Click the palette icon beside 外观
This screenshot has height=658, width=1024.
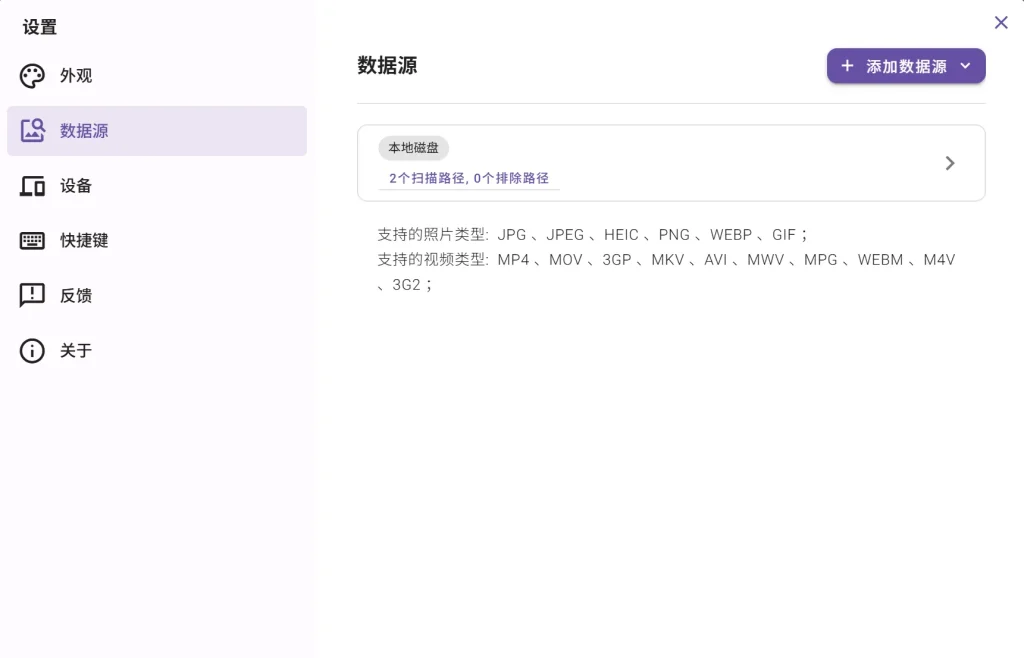point(33,76)
